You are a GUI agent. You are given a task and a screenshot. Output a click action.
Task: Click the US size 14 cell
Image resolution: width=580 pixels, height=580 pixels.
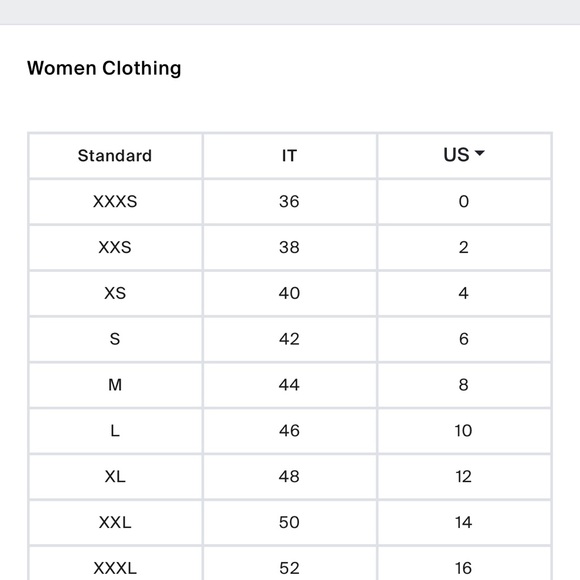(464, 523)
